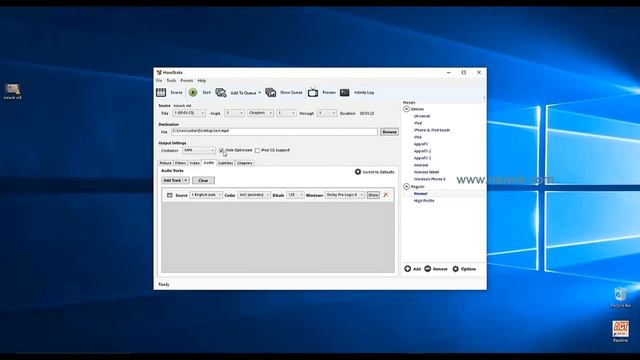Open the end chapter dropdown after 'through'

327,113
